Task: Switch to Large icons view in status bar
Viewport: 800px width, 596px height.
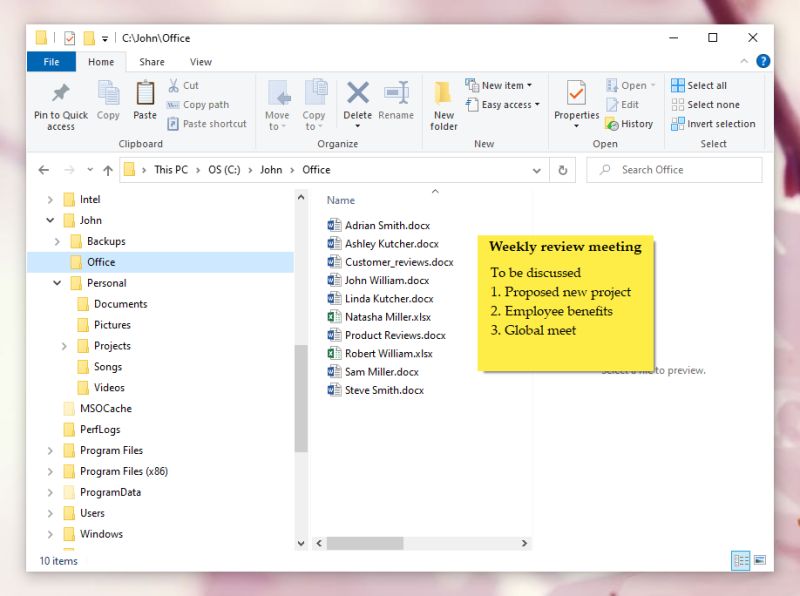Action: [x=760, y=561]
